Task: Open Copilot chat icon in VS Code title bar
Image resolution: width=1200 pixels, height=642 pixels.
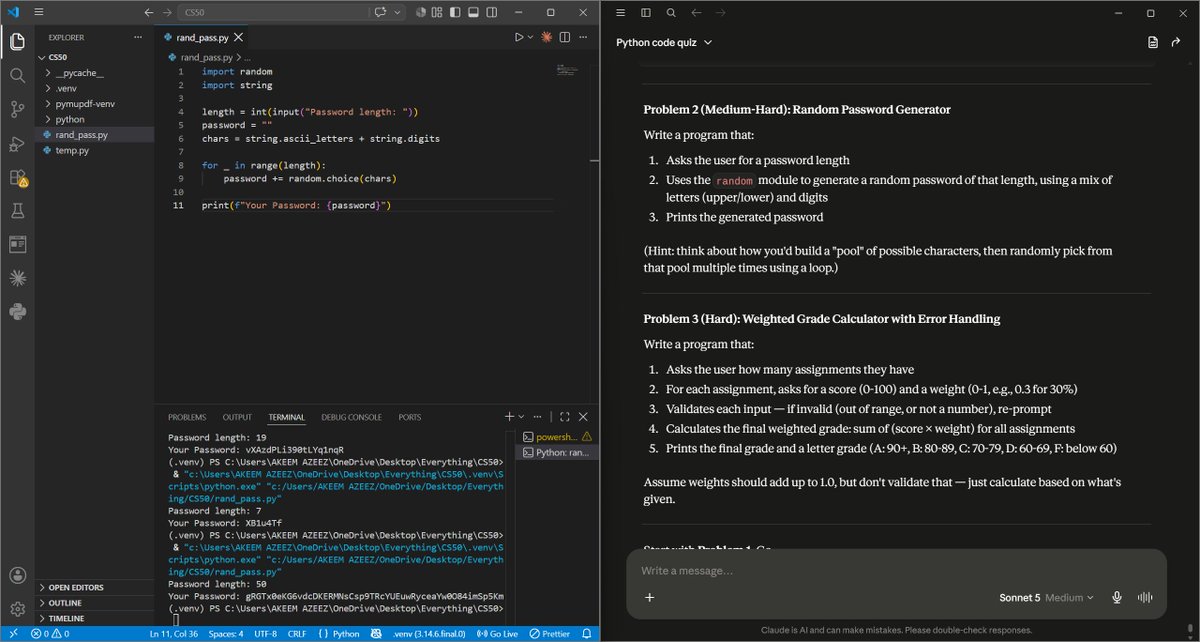Action: coord(380,13)
